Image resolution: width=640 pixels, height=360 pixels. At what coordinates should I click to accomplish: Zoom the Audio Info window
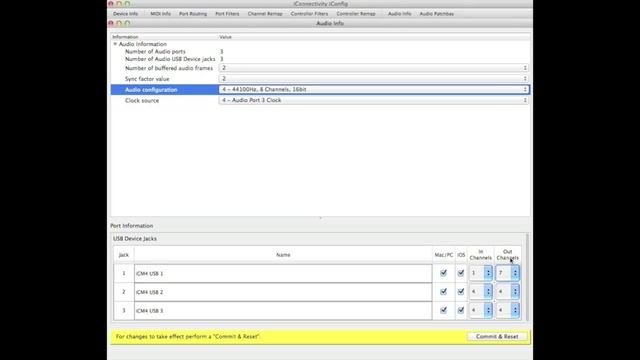(x=127, y=23)
